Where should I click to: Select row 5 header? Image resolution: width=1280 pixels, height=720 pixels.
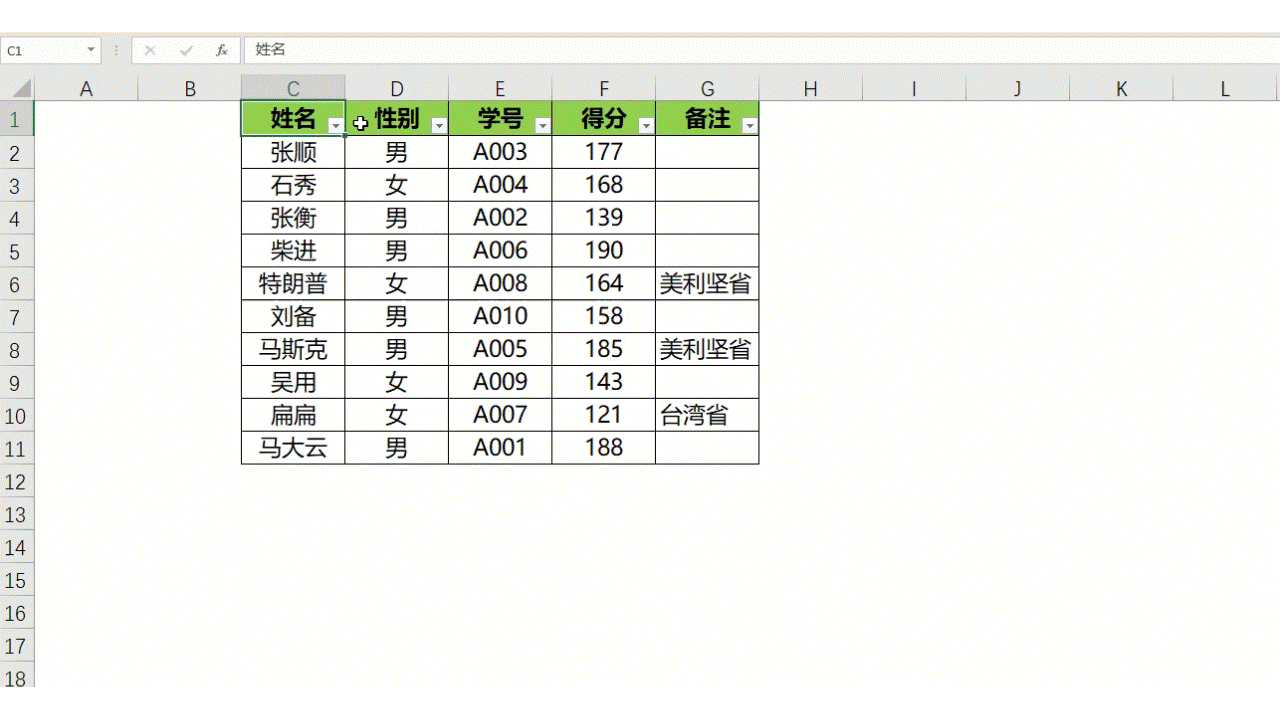[x=17, y=251]
